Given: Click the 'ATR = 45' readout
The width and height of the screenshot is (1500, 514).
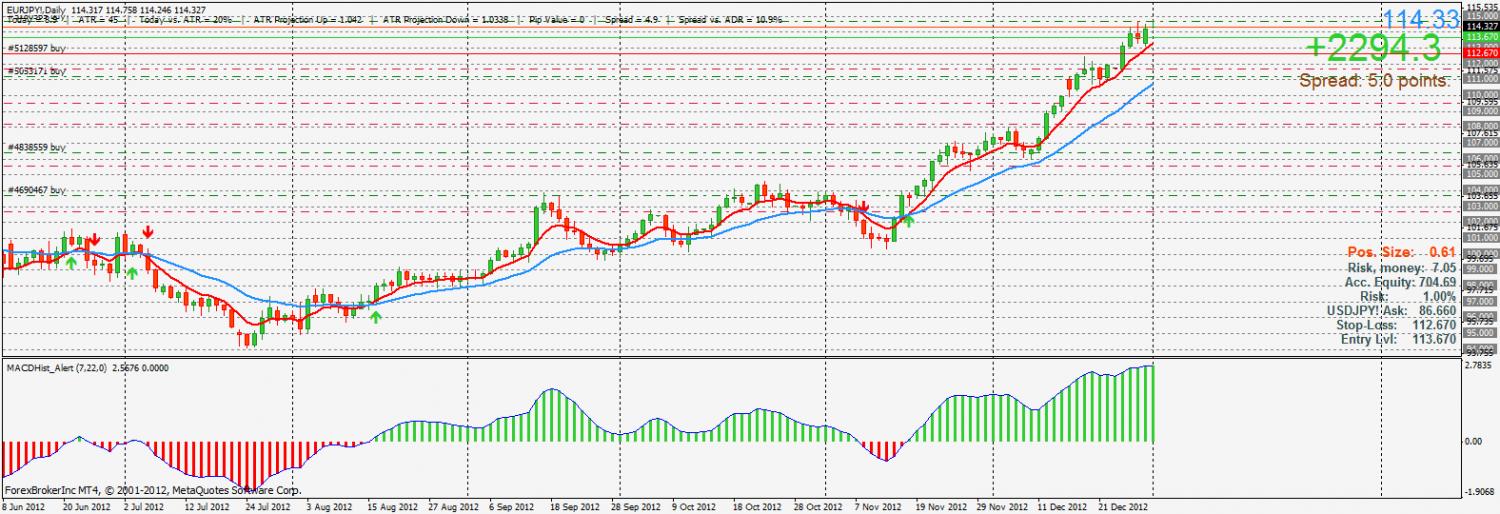Looking at the screenshot, I should (97, 20).
